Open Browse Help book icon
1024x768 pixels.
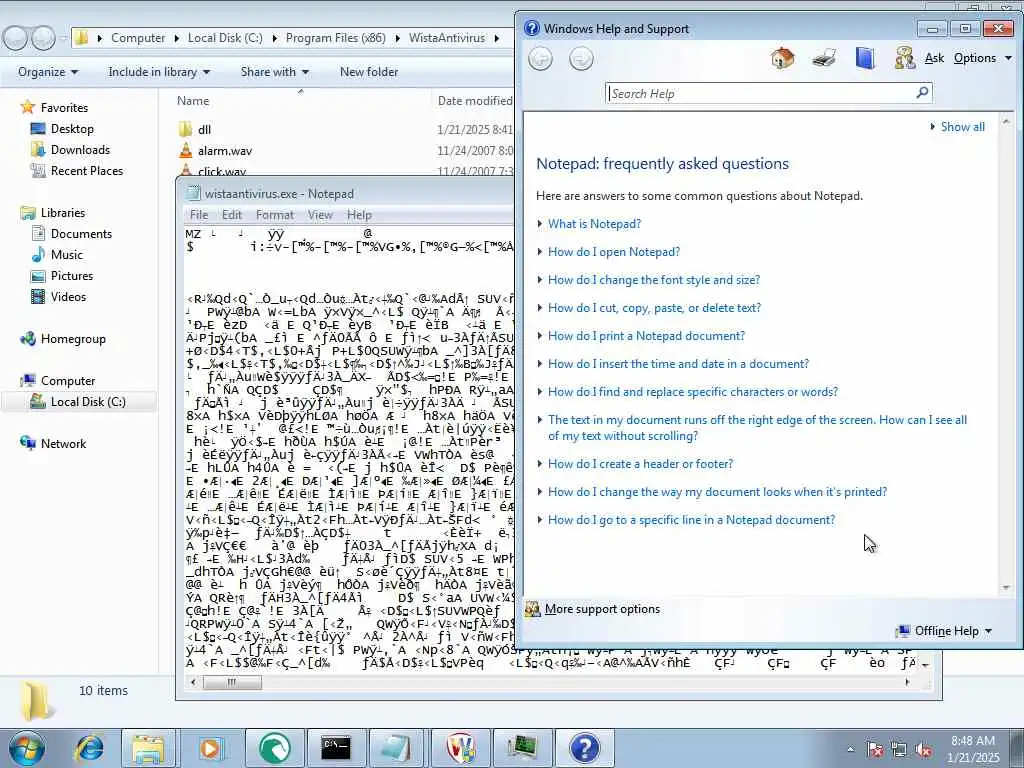point(865,58)
